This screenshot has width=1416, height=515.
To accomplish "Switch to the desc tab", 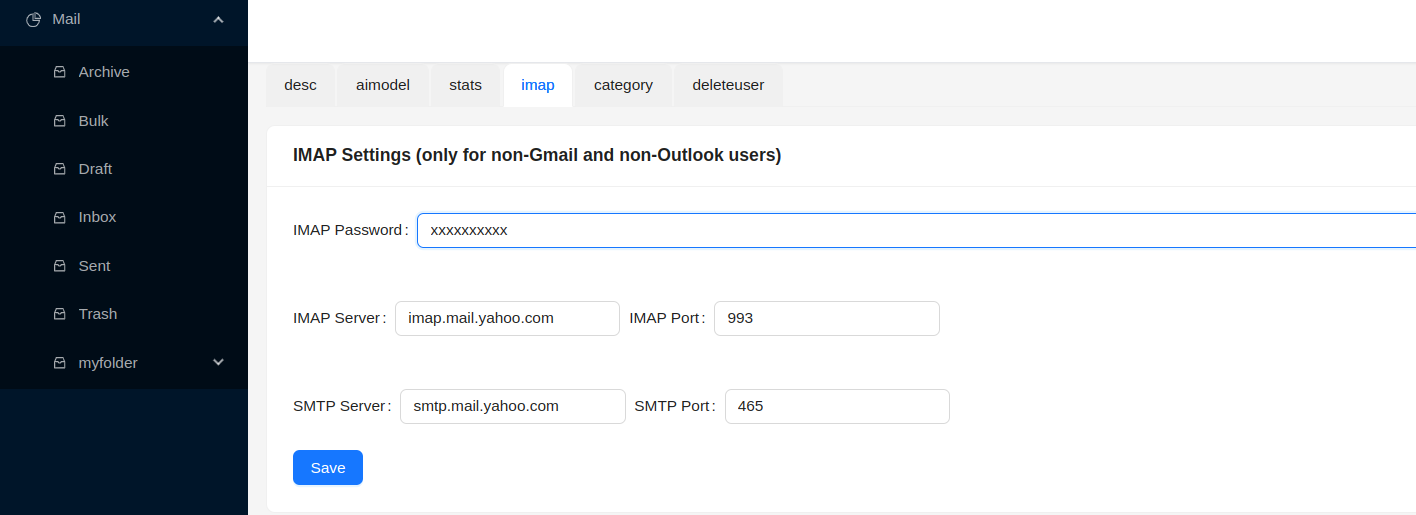I will point(300,85).
